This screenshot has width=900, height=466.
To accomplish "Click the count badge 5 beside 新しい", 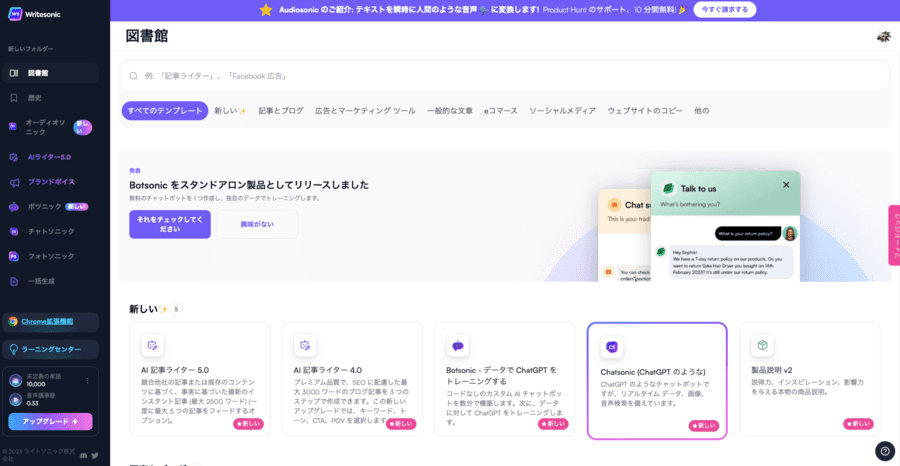I will pyautogui.click(x=176, y=310).
